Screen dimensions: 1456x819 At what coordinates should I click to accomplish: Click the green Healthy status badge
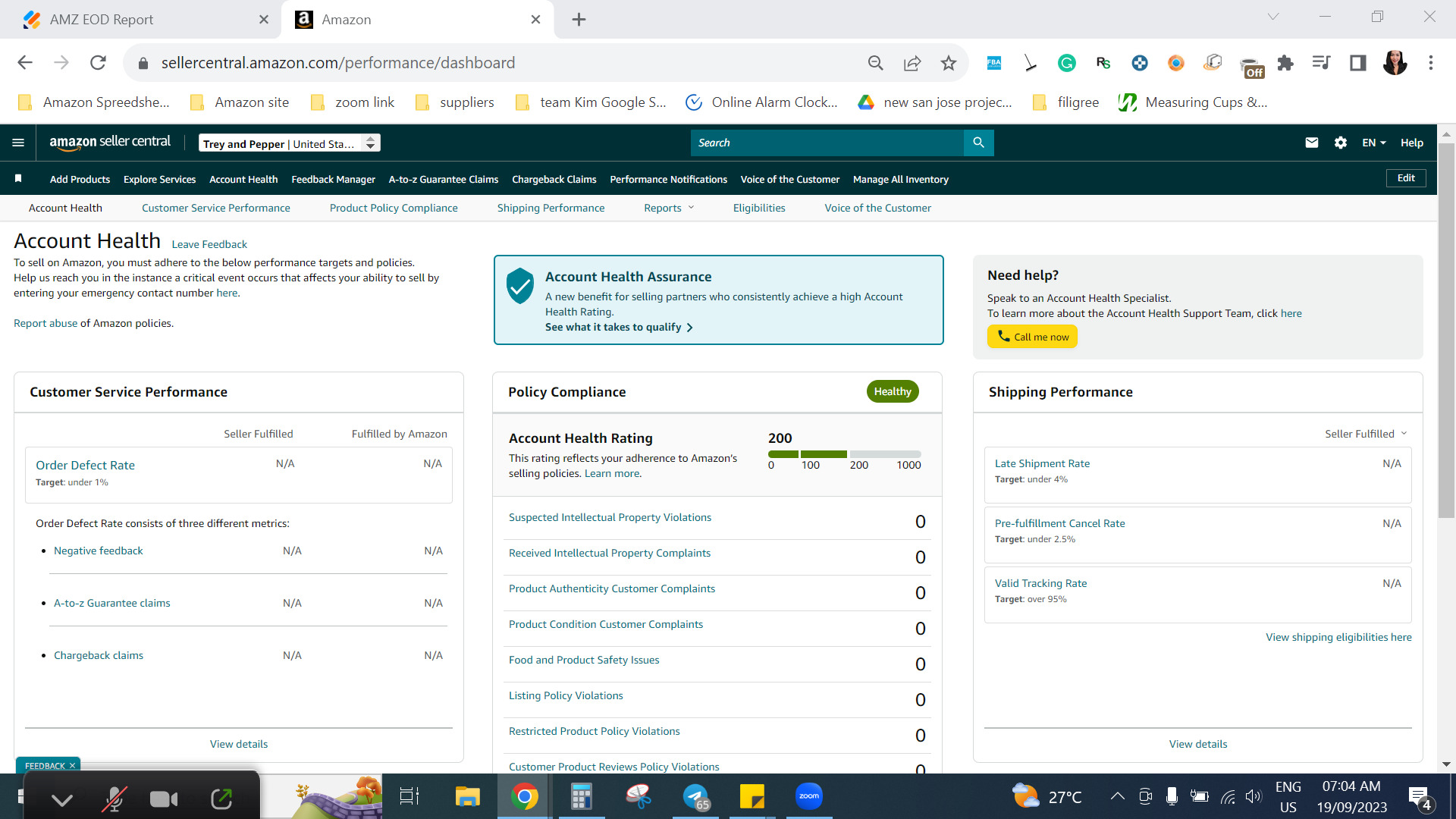893,391
